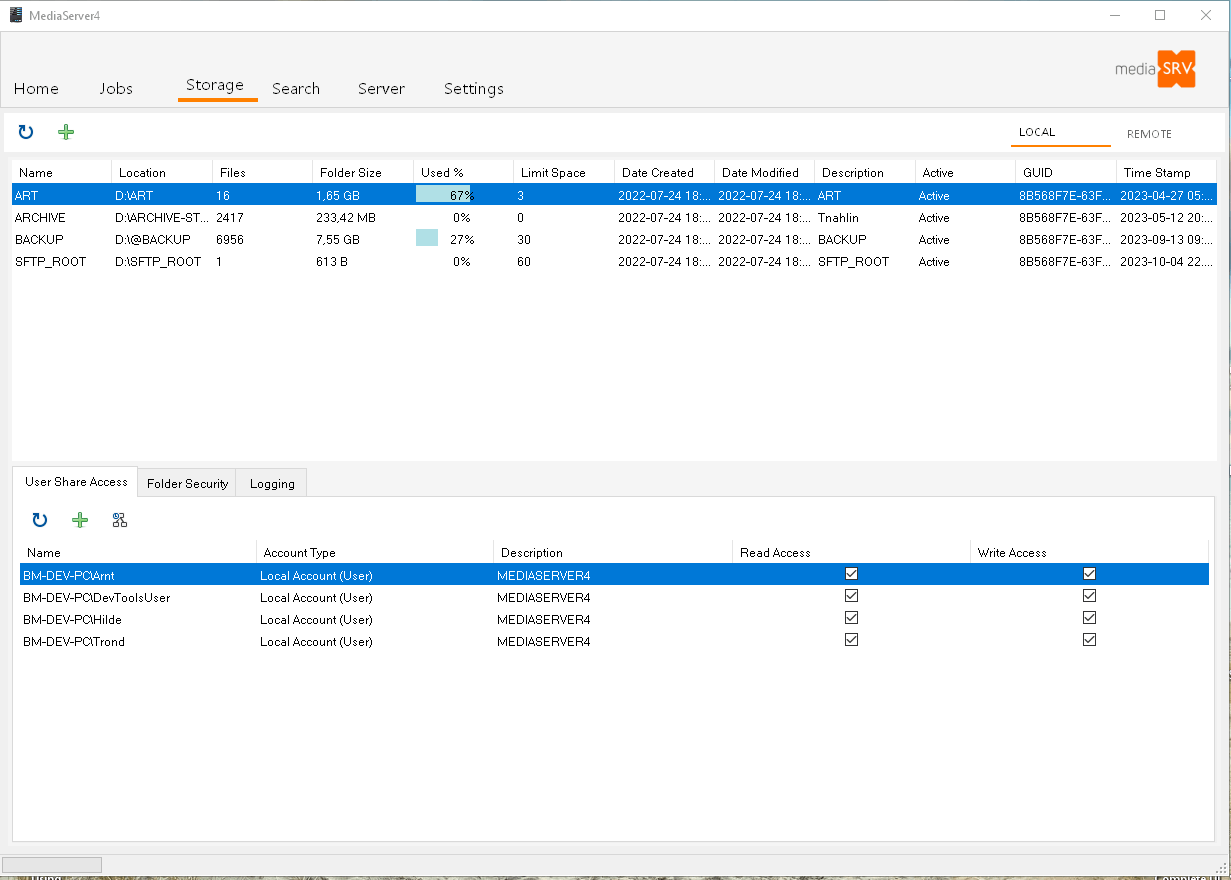
Task: Sort by Folder Size column header
Action: tap(363, 173)
